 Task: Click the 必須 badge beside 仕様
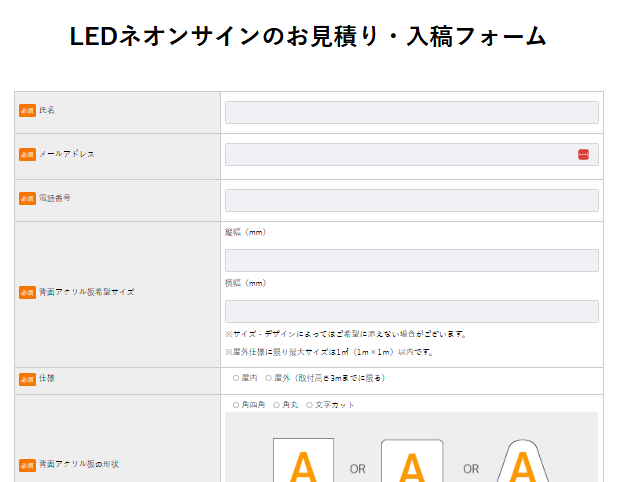tap(27, 380)
